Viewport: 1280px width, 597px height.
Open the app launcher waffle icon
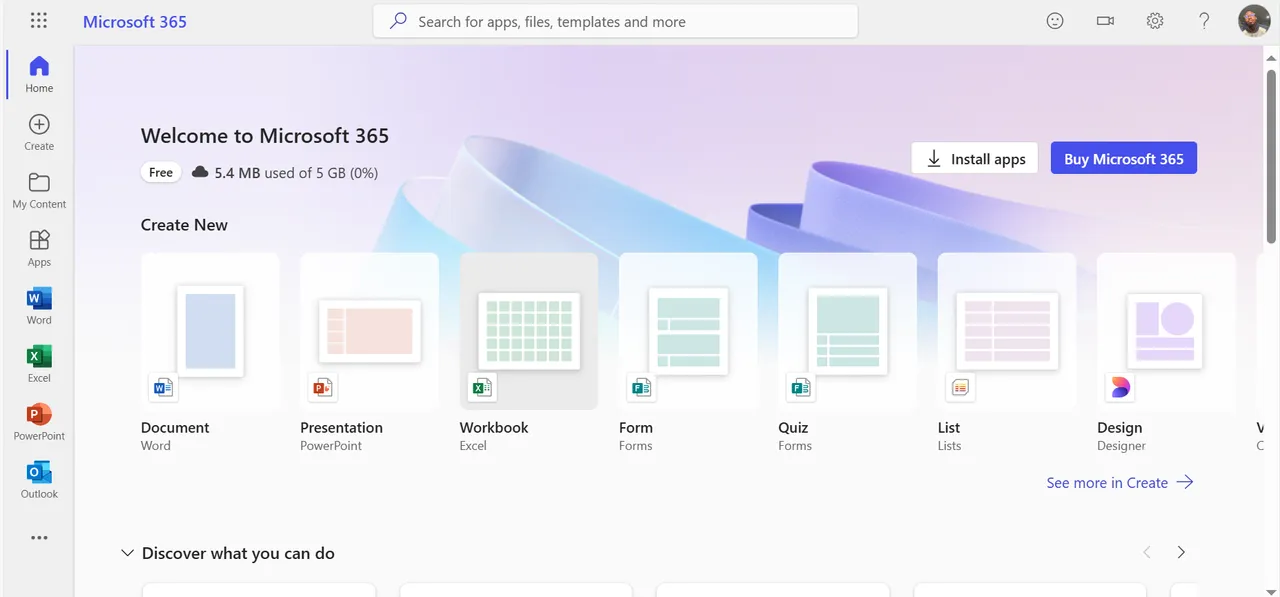click(39, 21)
